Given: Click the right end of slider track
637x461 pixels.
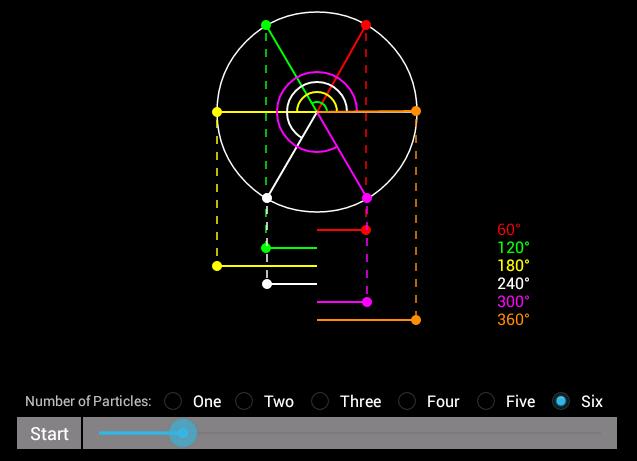Looking at the screenshot, I should click(x=603, y=433).
